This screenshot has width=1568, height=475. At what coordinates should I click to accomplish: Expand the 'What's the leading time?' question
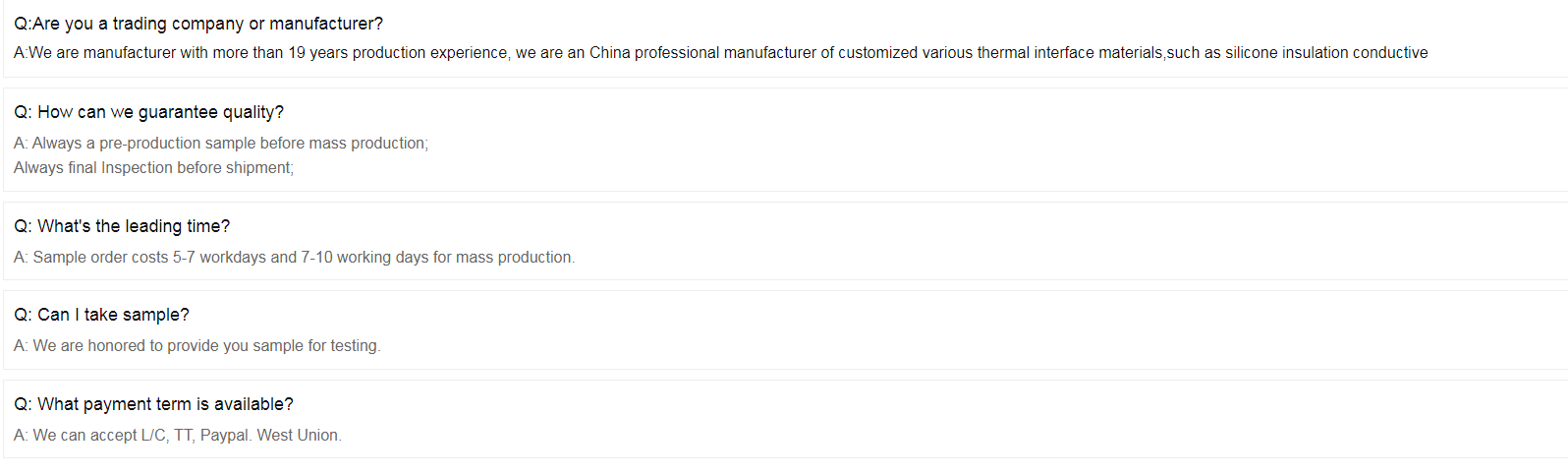pyautogui.click(x=122, y=226)
